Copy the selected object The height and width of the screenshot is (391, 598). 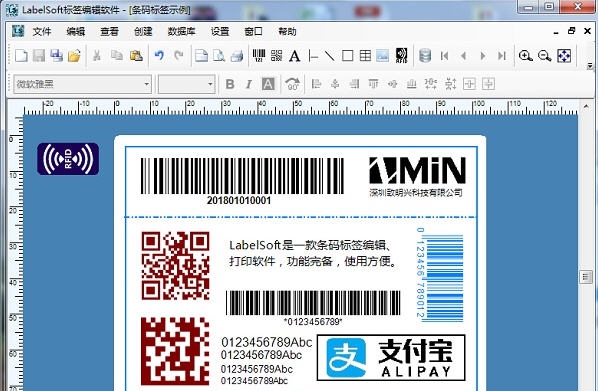(x=117, y=56)
